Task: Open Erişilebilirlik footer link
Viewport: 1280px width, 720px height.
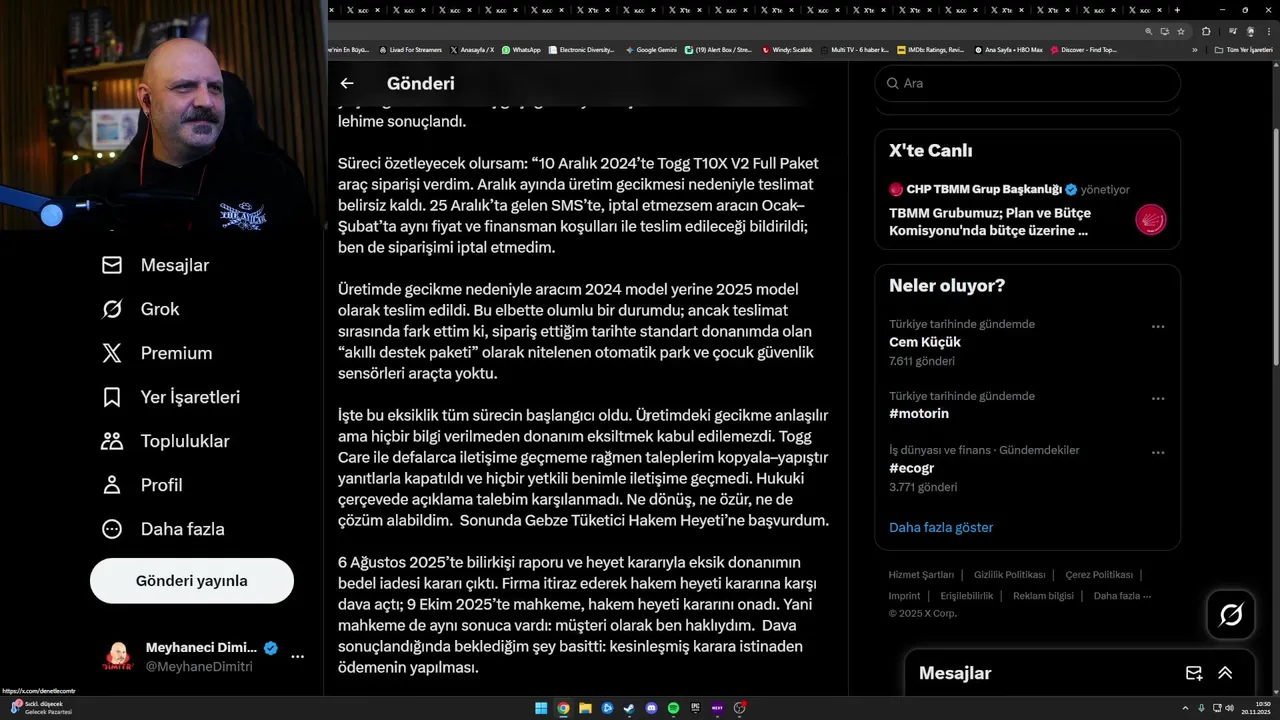Action: coord(967,596)
